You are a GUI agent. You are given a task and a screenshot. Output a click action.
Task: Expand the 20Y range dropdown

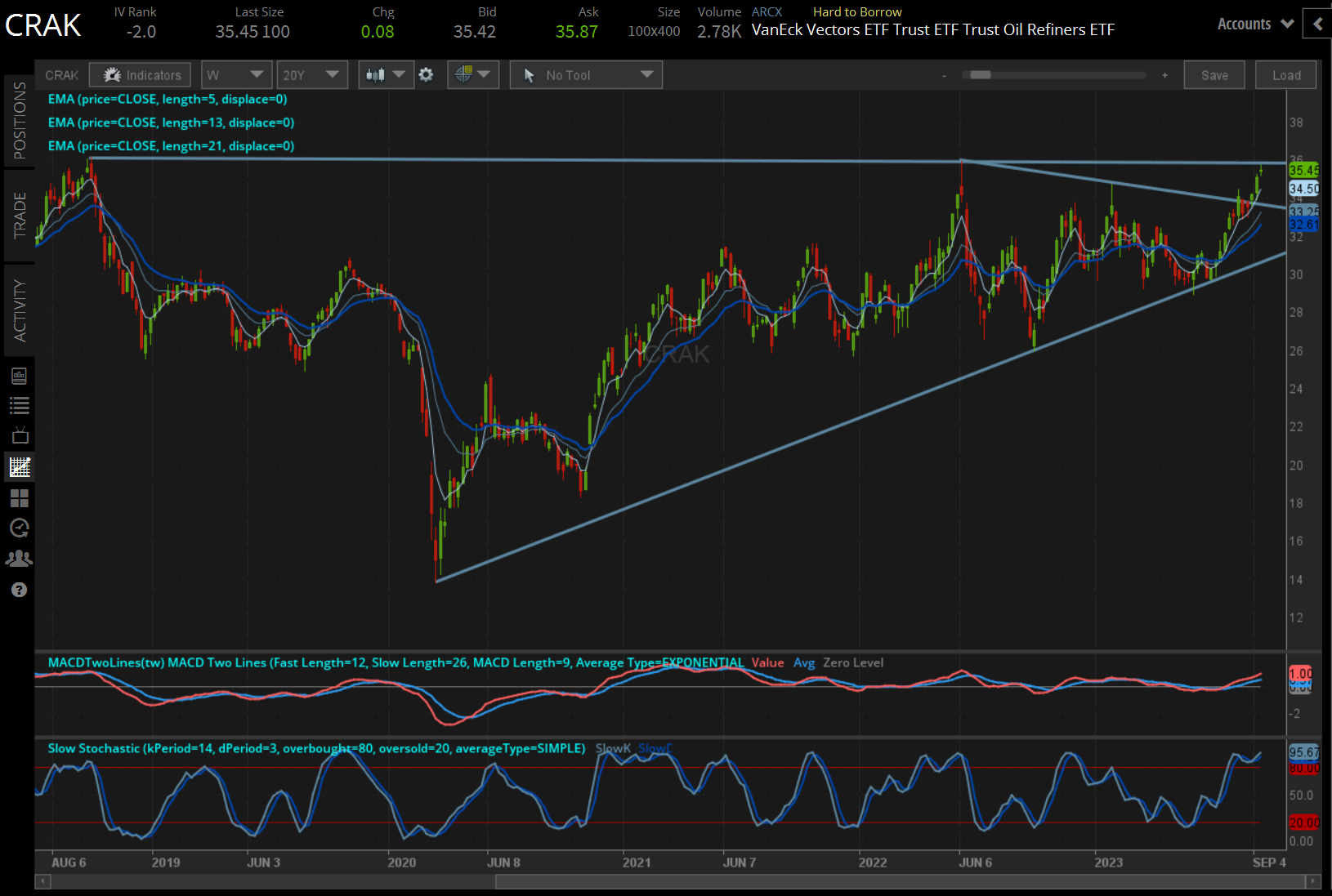point(312,74)
